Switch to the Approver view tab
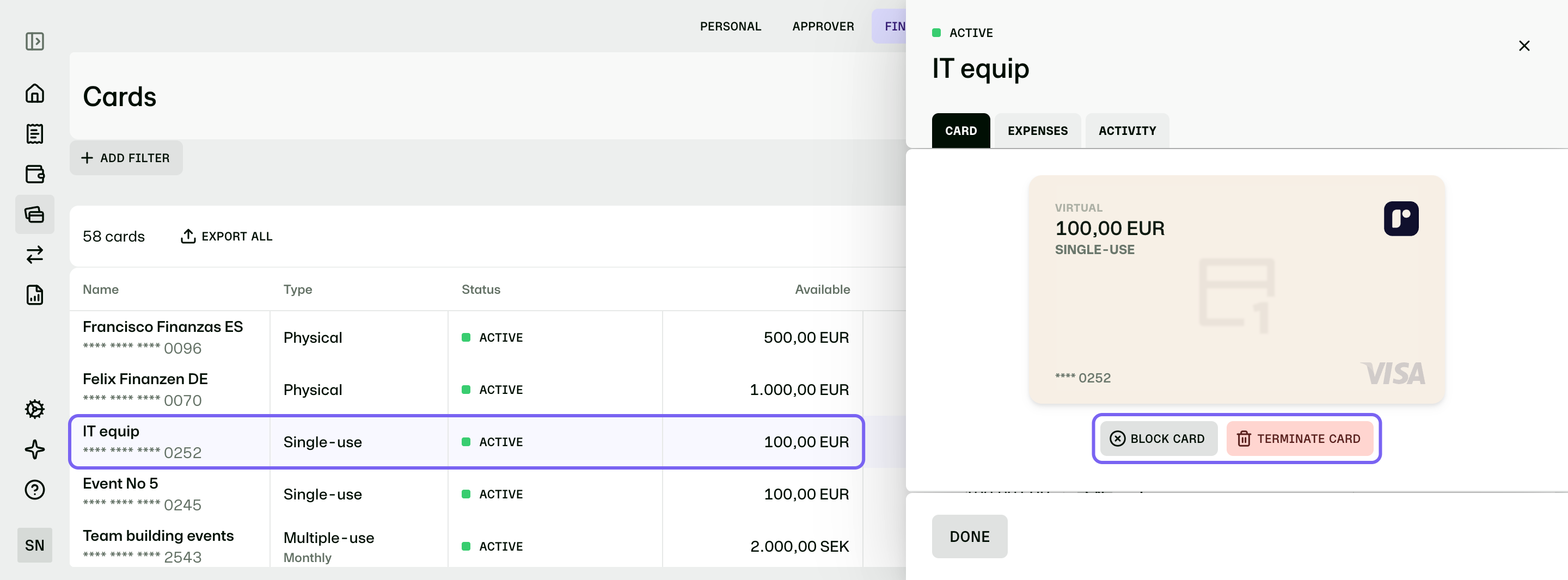This screenshot has width=1568, height=580. (x=823, y=26)
